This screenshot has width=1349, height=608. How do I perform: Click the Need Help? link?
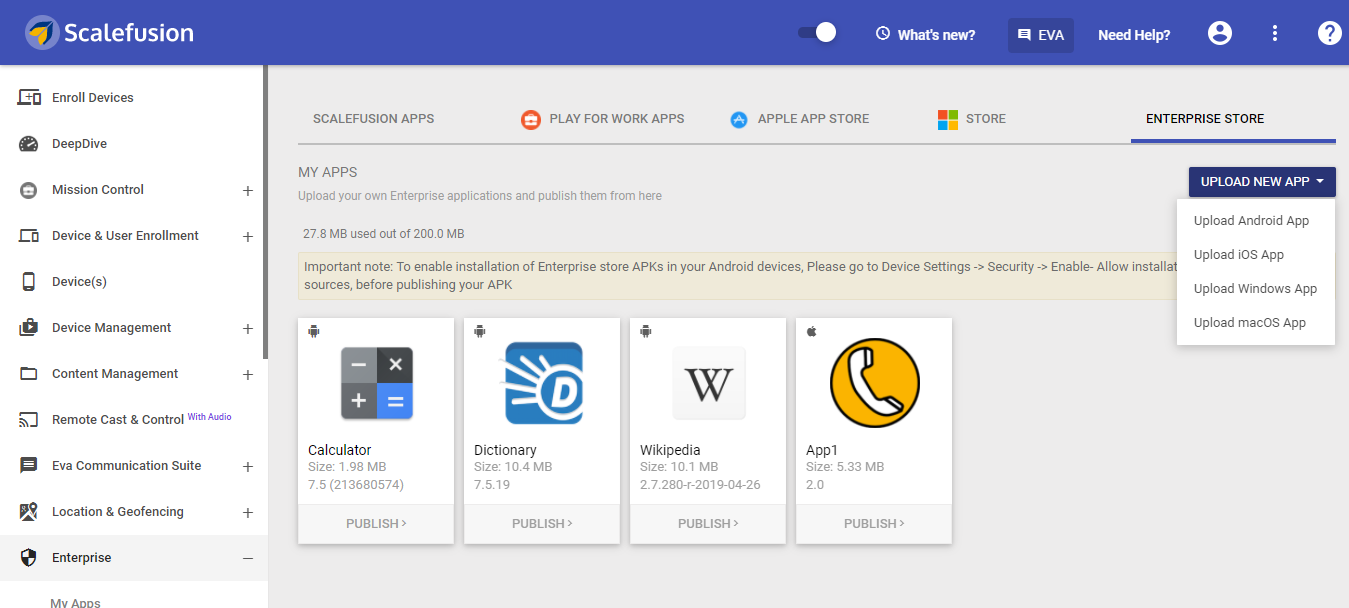pyautogui.click(x=1134, y=34)
